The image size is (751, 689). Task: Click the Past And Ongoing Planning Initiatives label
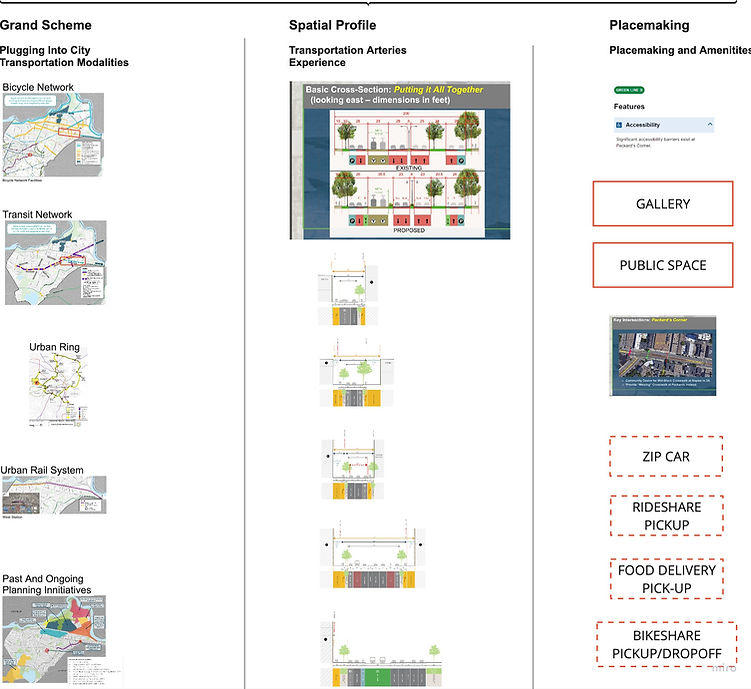[x=46, y=584]
